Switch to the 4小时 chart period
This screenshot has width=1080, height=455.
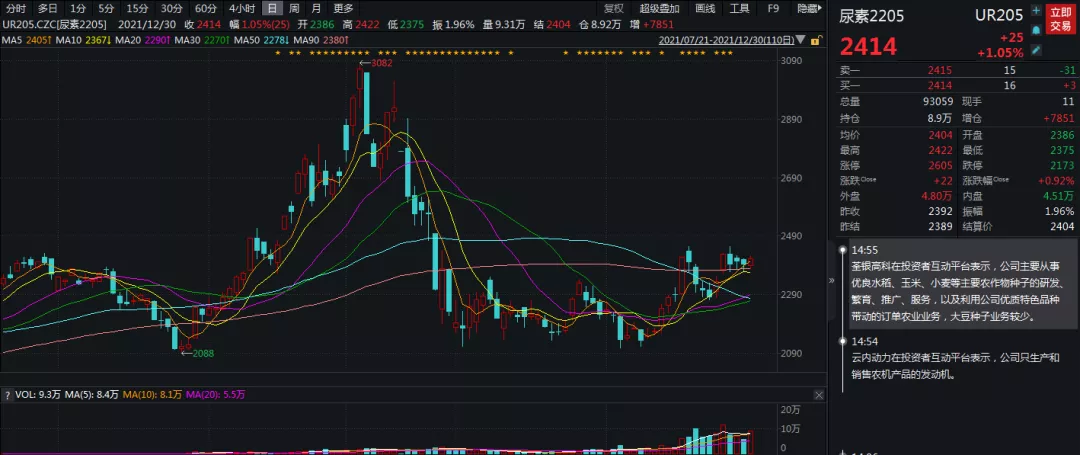coord(242,8)
